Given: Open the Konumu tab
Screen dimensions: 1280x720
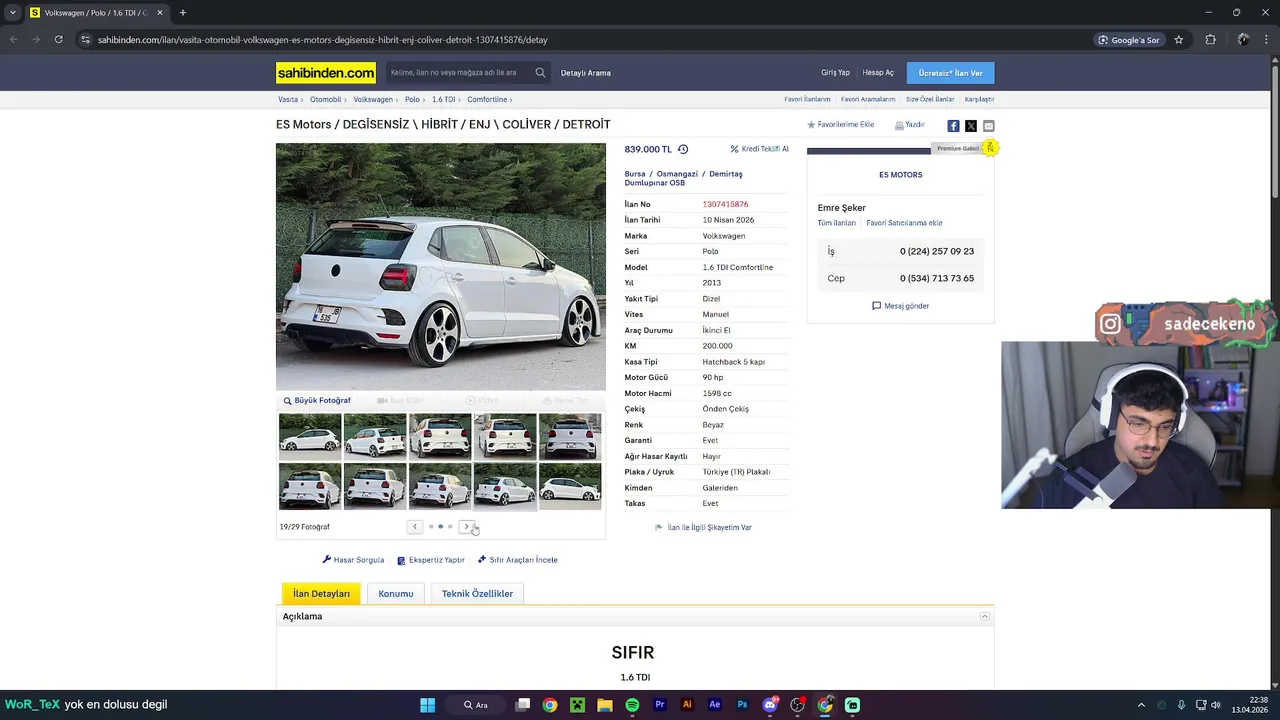Looking at the screenshot, I should [396, 594].
